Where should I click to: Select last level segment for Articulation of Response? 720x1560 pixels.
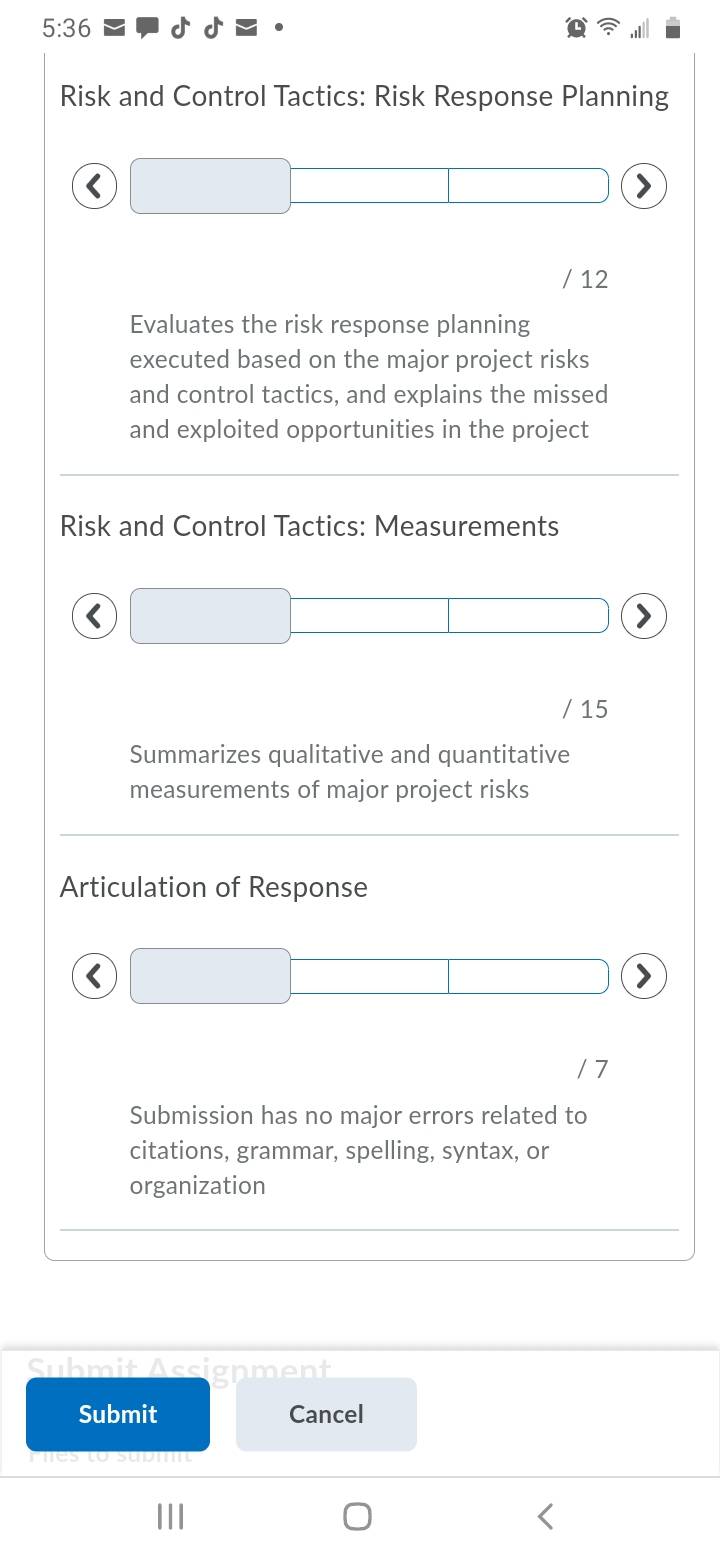click(x=529, y=975)
